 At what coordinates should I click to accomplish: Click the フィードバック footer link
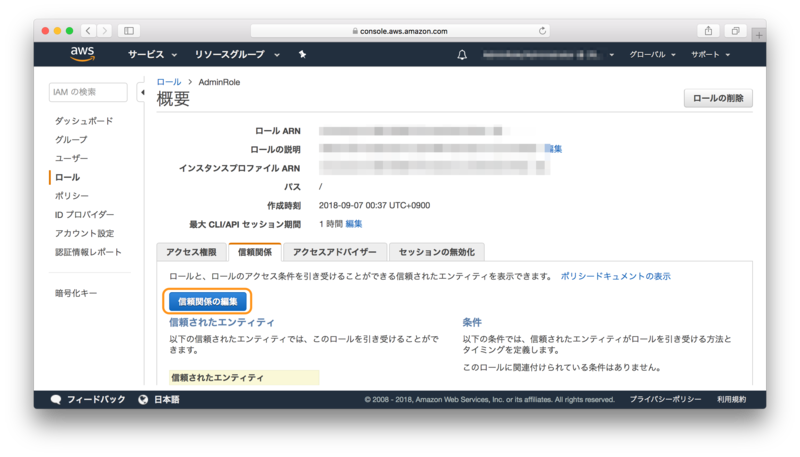[x=96, y=399]
